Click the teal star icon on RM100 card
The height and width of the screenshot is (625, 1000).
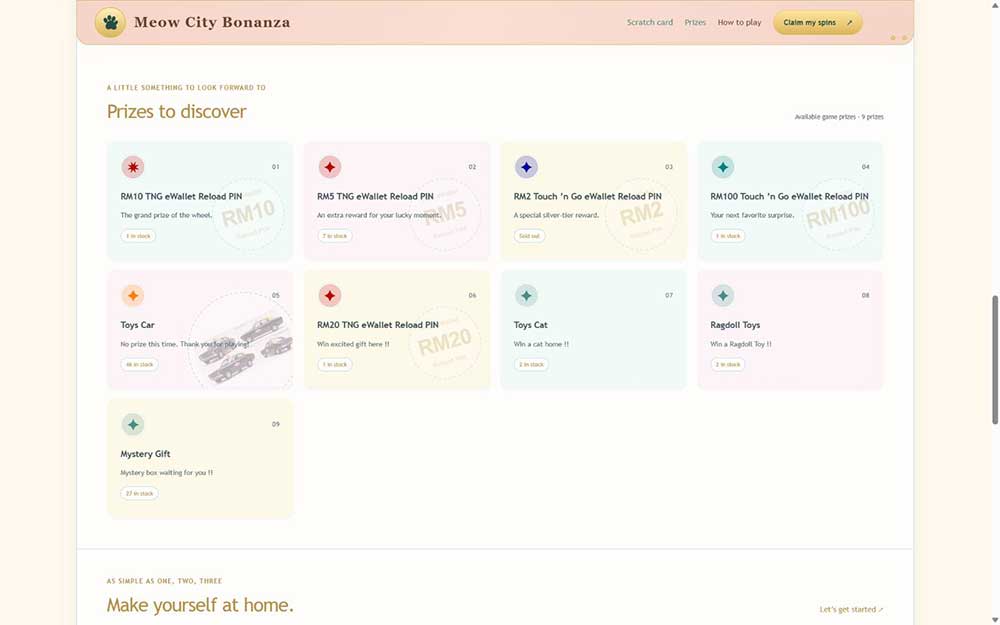pos(723,167)
